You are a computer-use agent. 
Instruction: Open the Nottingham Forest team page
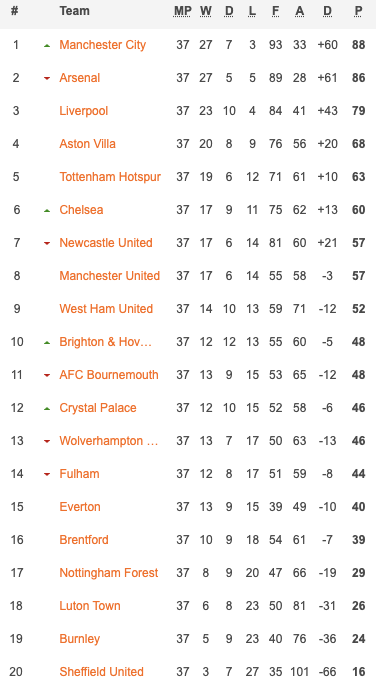pos(109,573)
